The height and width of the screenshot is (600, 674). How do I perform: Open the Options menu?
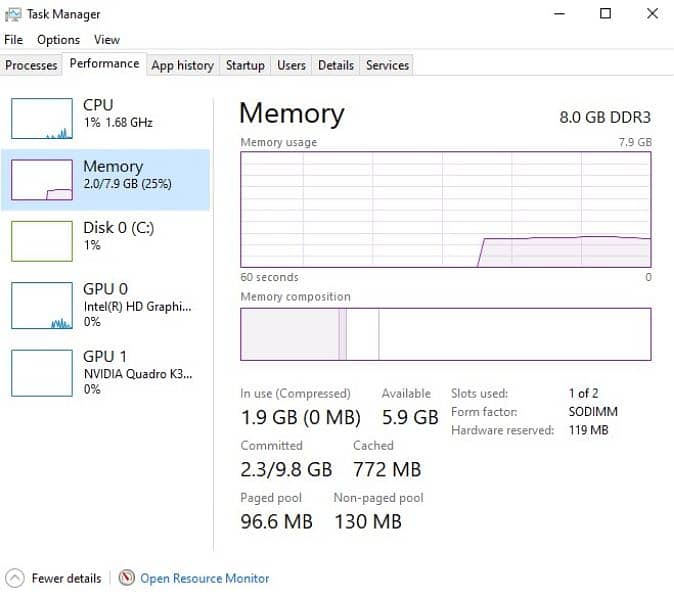[x=58, y=40]
